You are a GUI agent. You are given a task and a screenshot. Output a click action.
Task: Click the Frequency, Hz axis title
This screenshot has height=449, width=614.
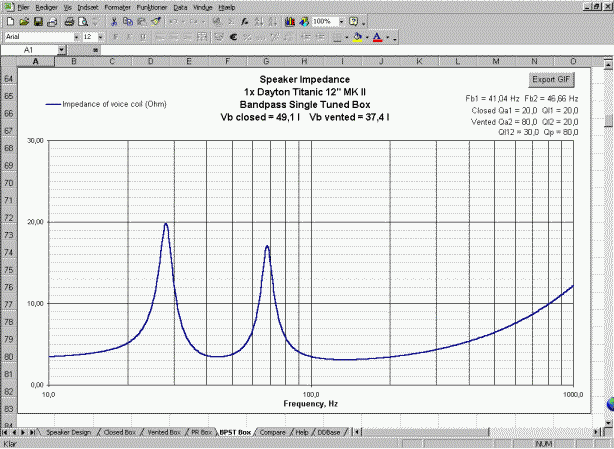311,404
